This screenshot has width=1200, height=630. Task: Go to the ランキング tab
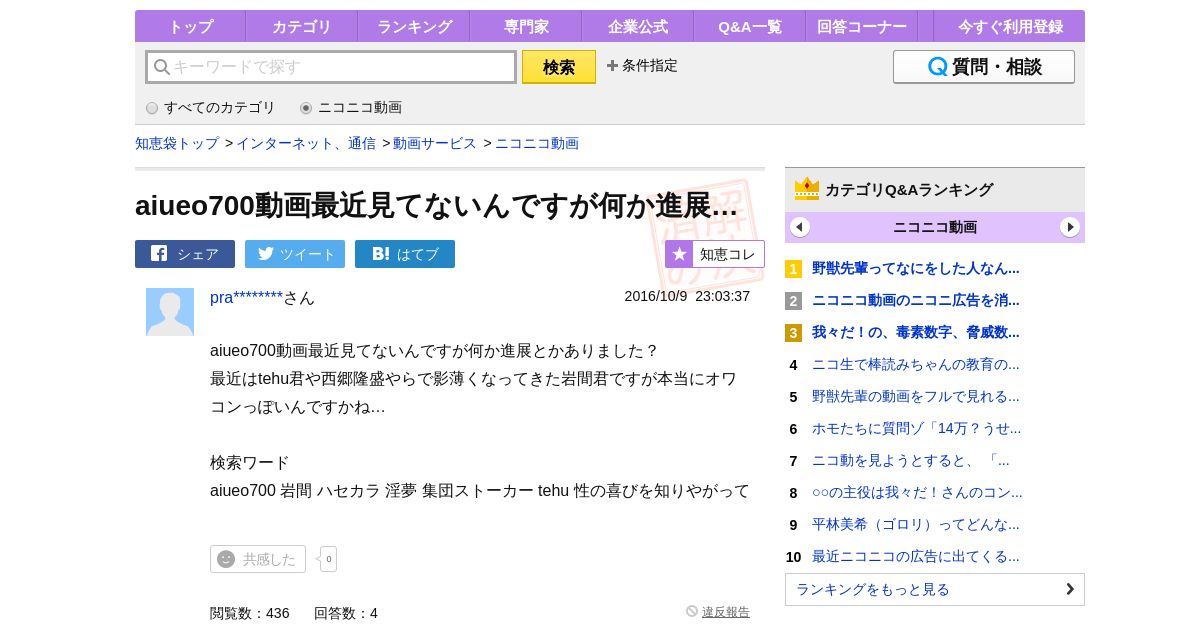pos(413,27)
